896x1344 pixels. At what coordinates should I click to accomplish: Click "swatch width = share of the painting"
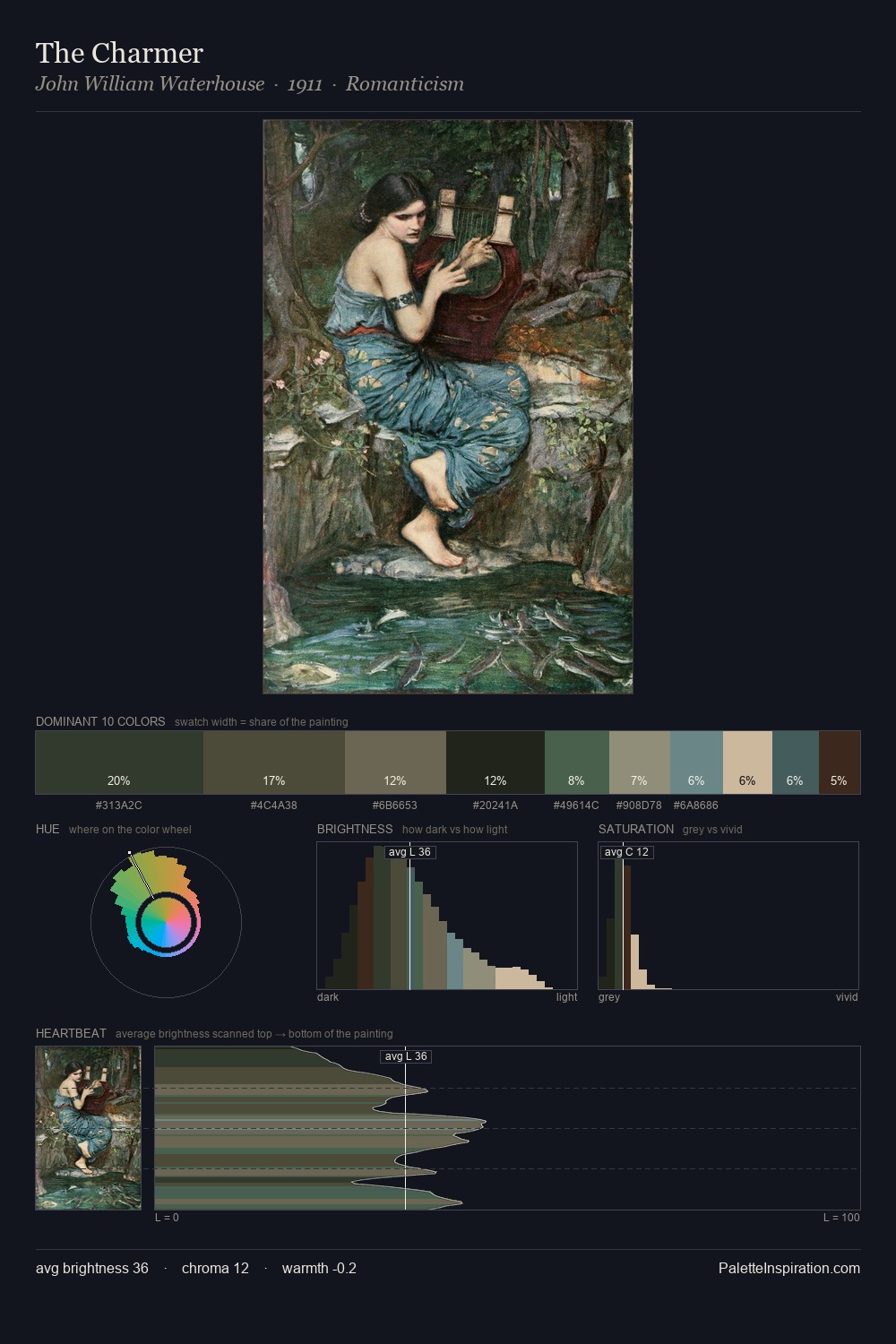[262, 722]
